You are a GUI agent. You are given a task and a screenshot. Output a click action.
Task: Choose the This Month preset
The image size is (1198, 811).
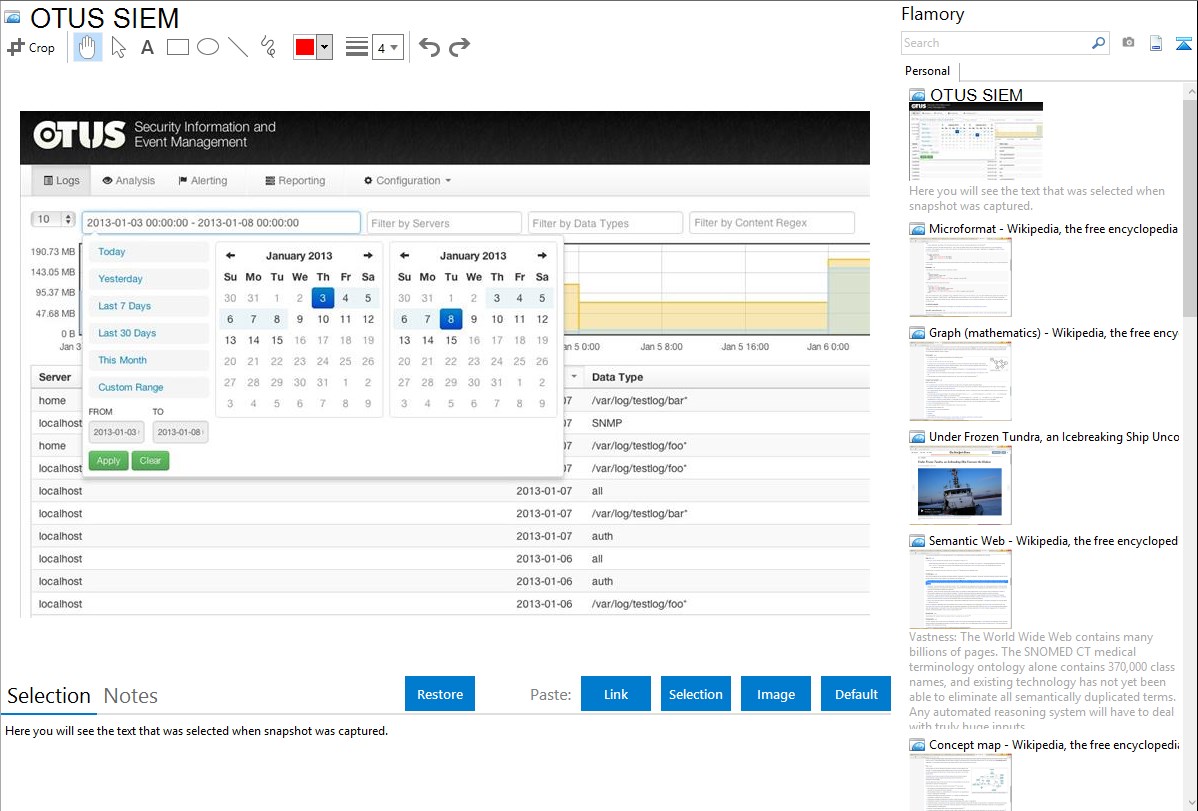pos(149,360)
